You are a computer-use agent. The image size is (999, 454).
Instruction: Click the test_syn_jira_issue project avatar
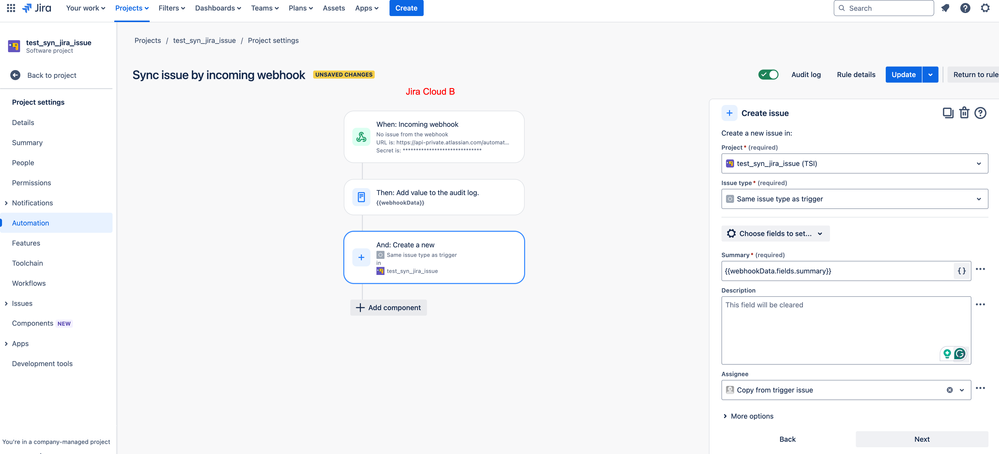click(14, 46)
